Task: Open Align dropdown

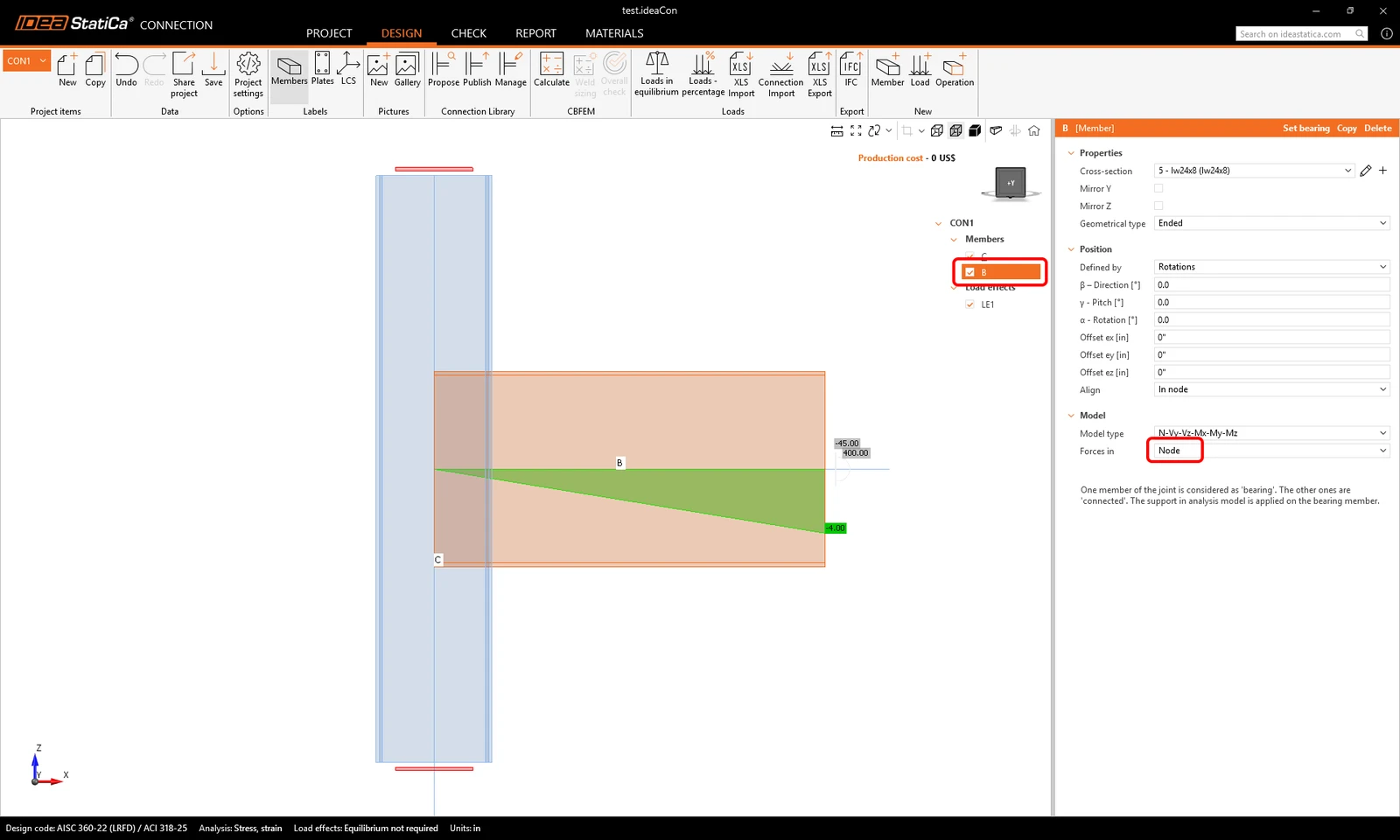Action: tap(1272, 389)
